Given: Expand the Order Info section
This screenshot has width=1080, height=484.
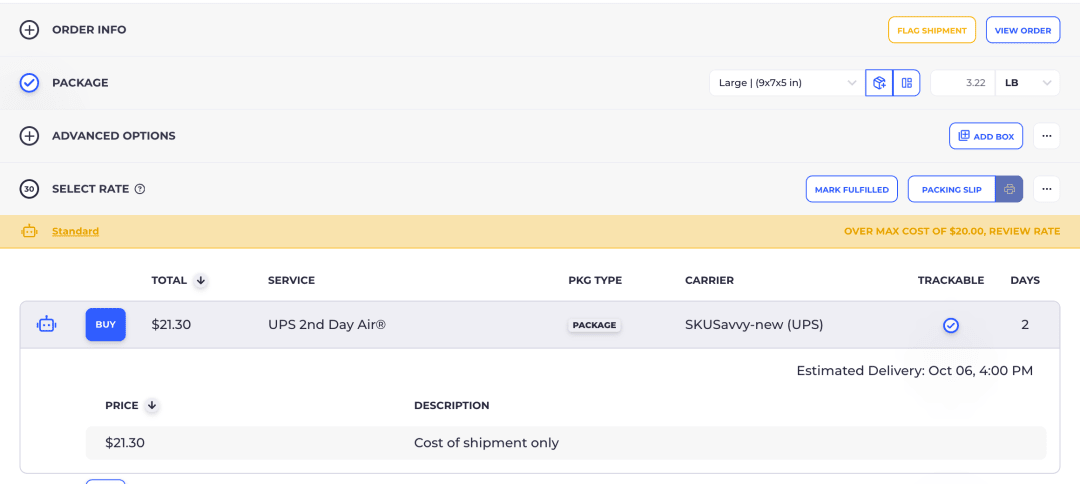Looking at the screenshot, I should [x=29, y=30].
